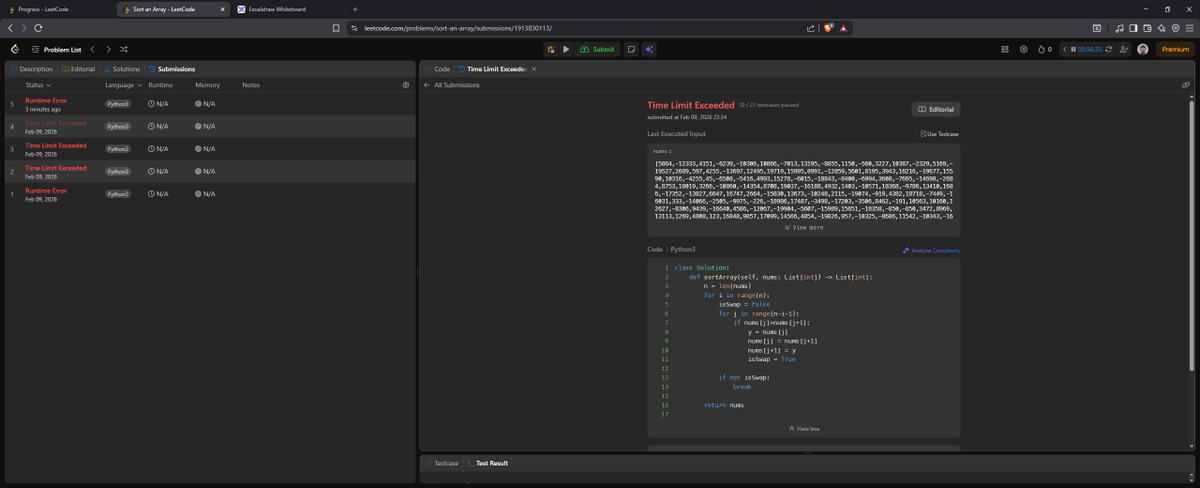Open the Problem List panel
1200x488 pixels.
click(56, 49)
